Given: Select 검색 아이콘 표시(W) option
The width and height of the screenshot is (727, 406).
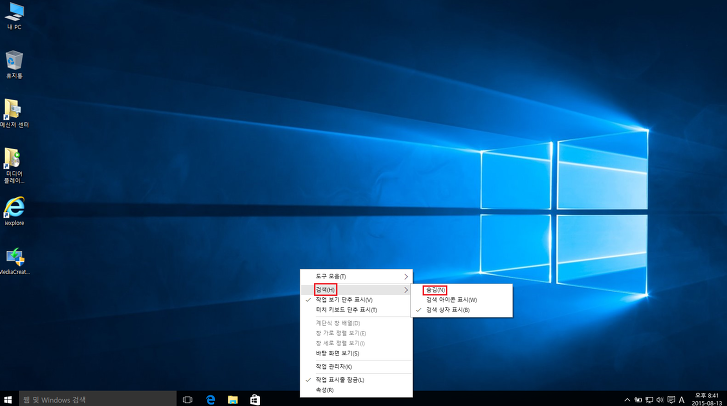Looking at the screenshot, I should click(462, 300).
